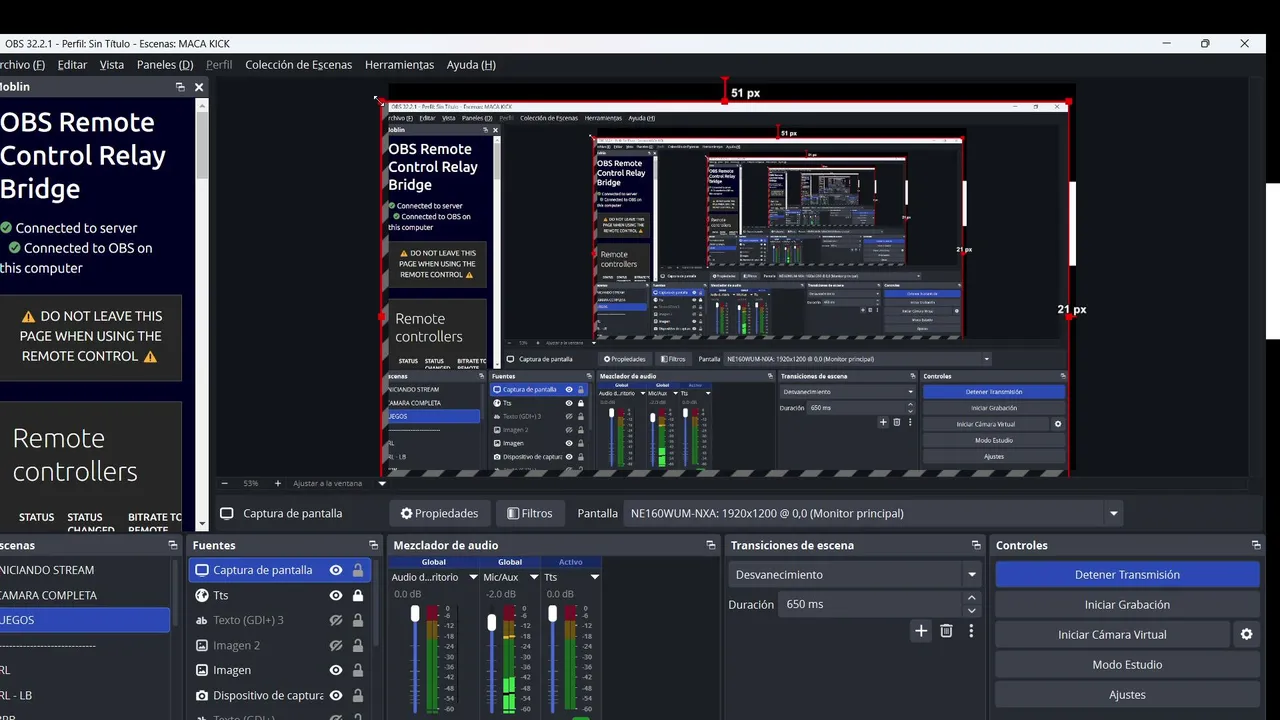Open the Ayuda menu

471,65
